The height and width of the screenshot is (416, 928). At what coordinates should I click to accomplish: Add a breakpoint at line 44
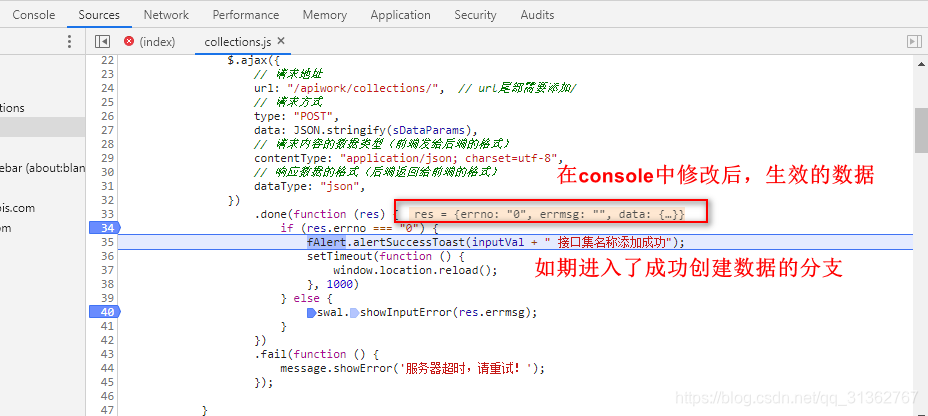pyautogui.click(x=103, y=368)
